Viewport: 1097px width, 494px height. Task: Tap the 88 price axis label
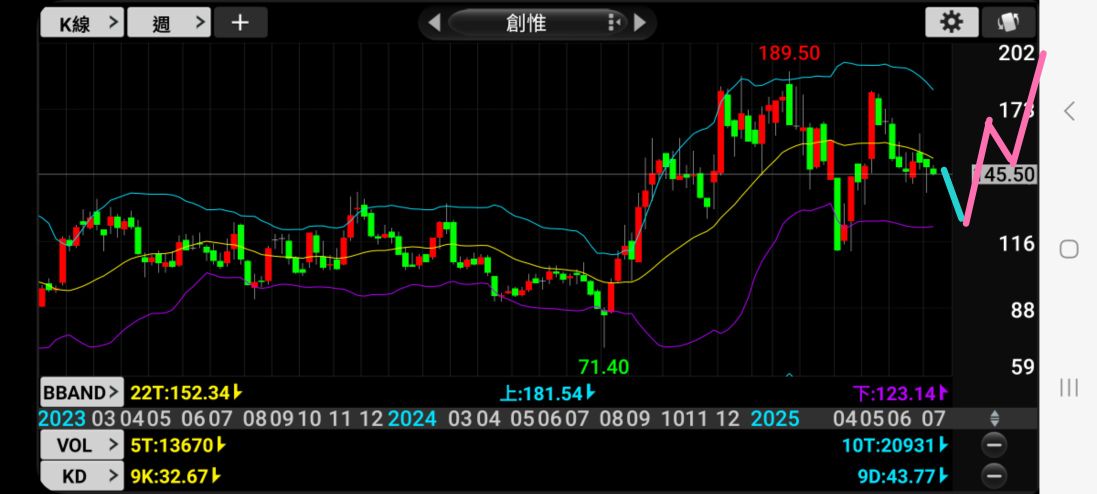pos(1022,311)
